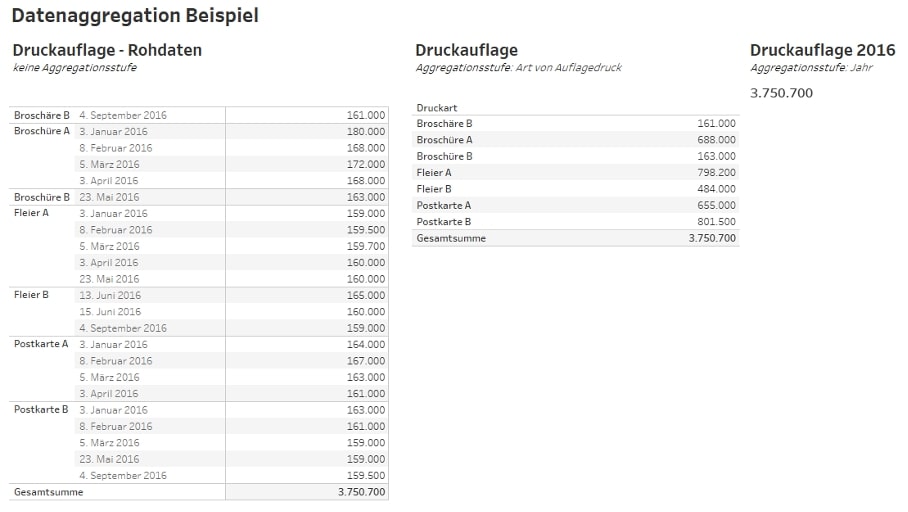Click the 165.000 value for Fleier B

click(365, 295)
